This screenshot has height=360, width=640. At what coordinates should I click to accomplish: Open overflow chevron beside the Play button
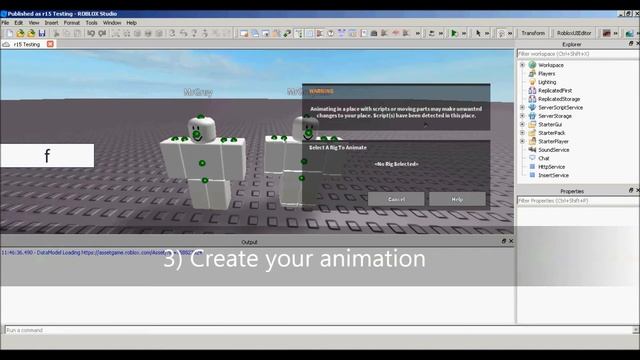(x=464, y=33)
